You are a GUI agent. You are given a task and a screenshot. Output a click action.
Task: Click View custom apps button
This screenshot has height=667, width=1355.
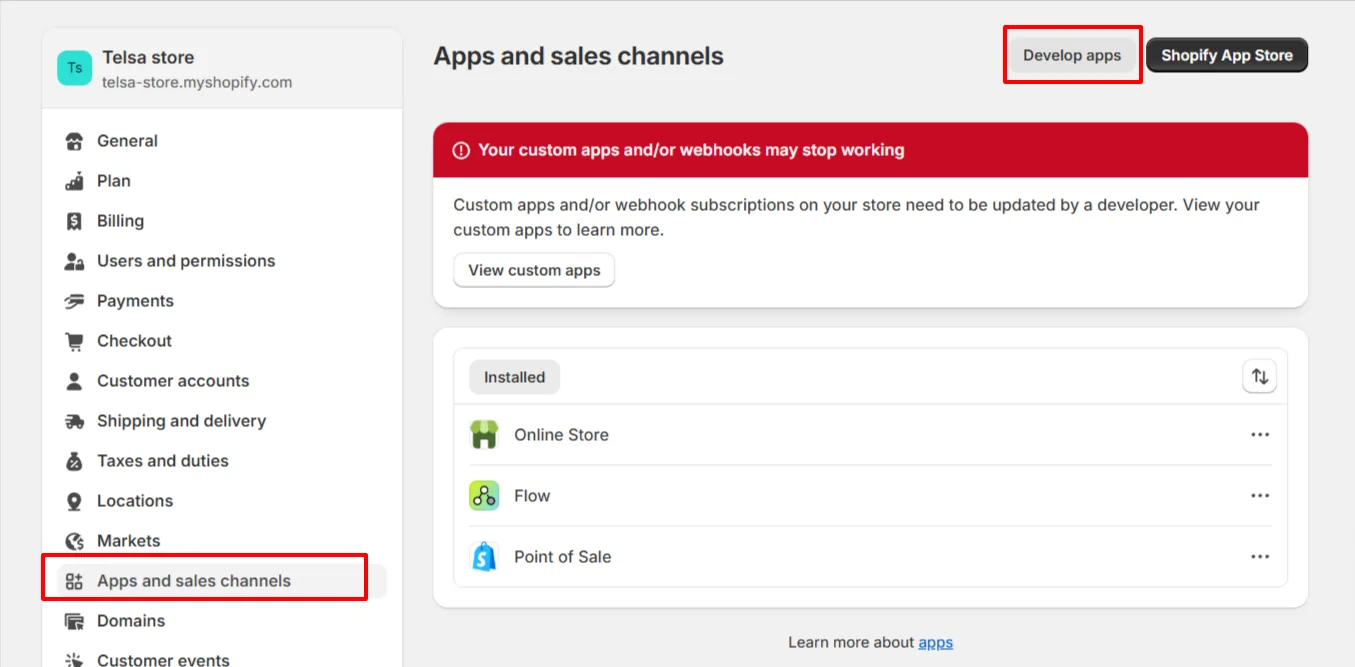click(534, 270)
